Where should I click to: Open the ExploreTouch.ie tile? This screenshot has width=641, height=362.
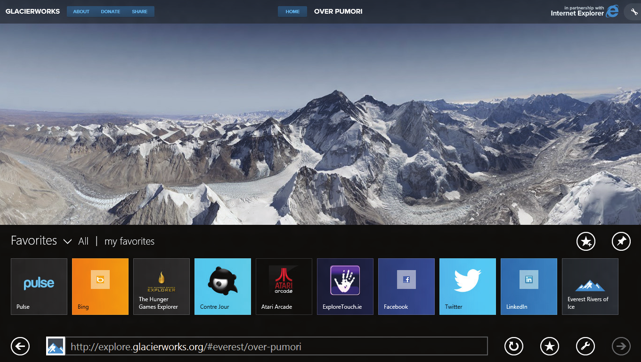pos(345,286)
